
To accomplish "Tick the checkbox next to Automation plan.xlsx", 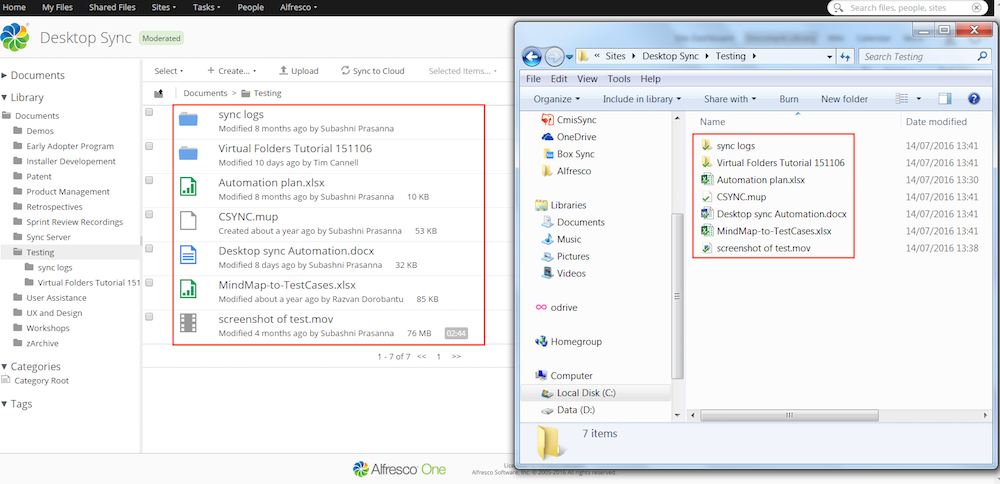I will pos(149,180).
